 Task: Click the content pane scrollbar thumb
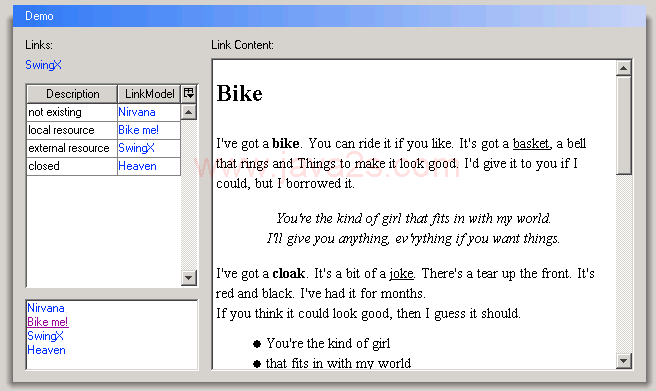[x=623, y=125]
